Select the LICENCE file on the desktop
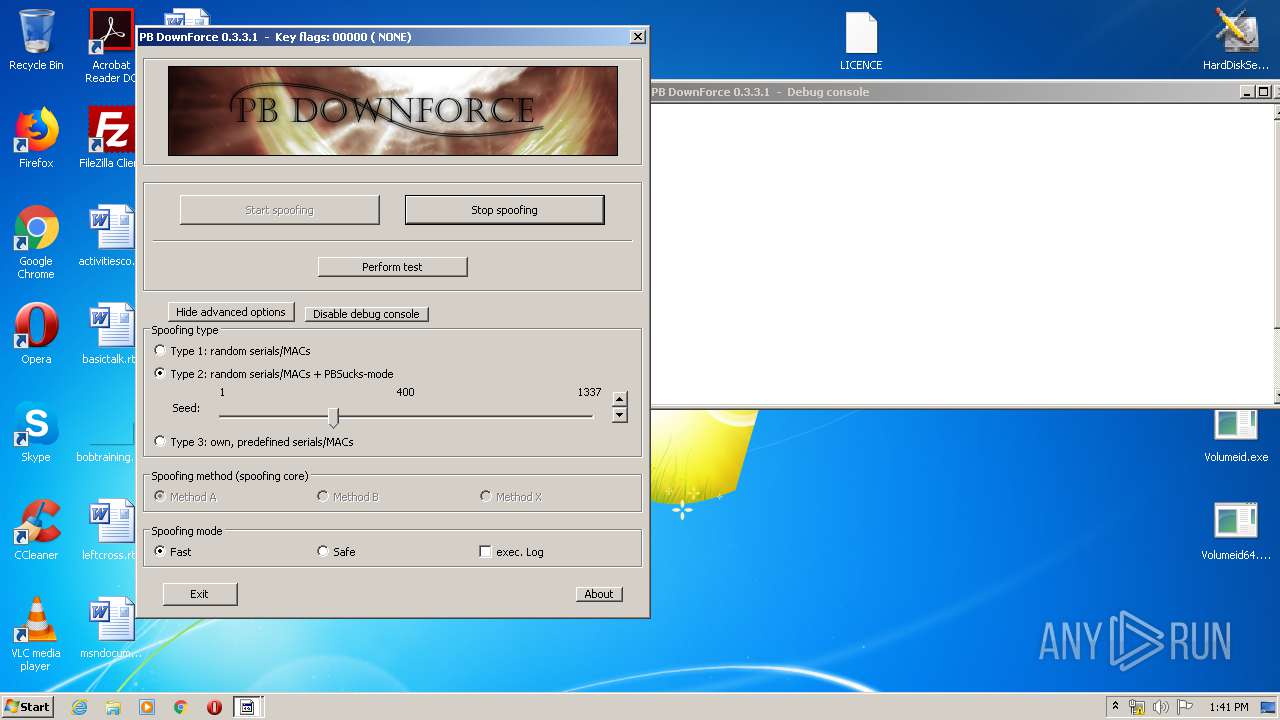This screenshot has height=720, width=1280. point(861,41)
